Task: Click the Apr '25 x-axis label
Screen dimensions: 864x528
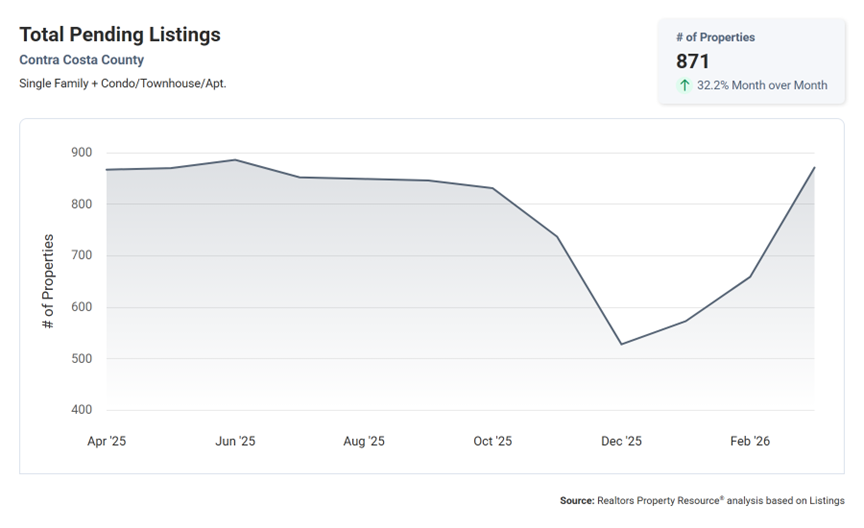Action: coord(106,441)
